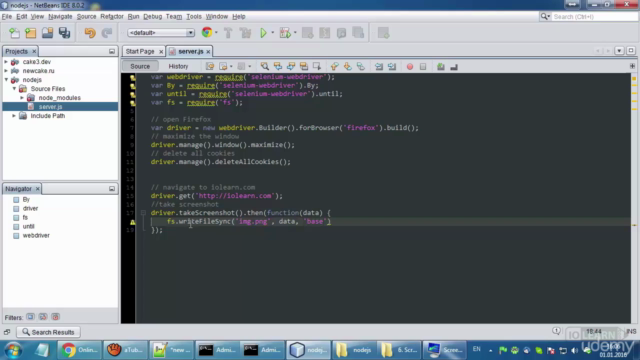Image resolution: width=640 pixels, height=360 pixels.
Task: Toggle Highlight Search in editor toolbar
Action: 304,67
